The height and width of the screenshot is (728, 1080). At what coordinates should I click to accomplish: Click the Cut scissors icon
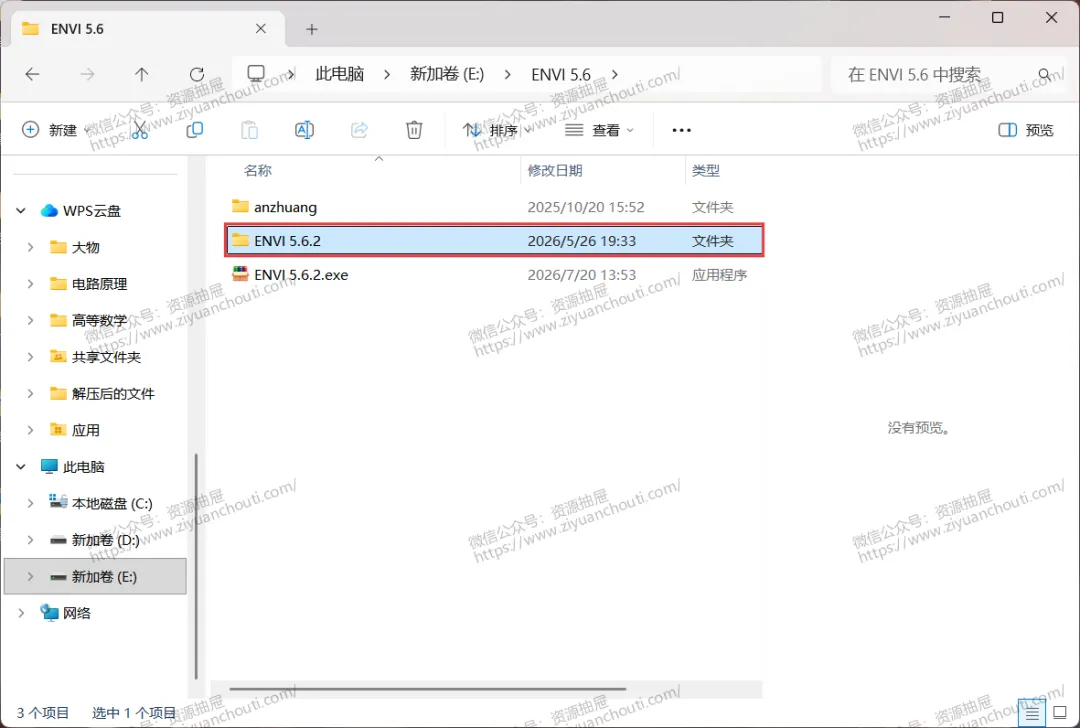(140, 129)
